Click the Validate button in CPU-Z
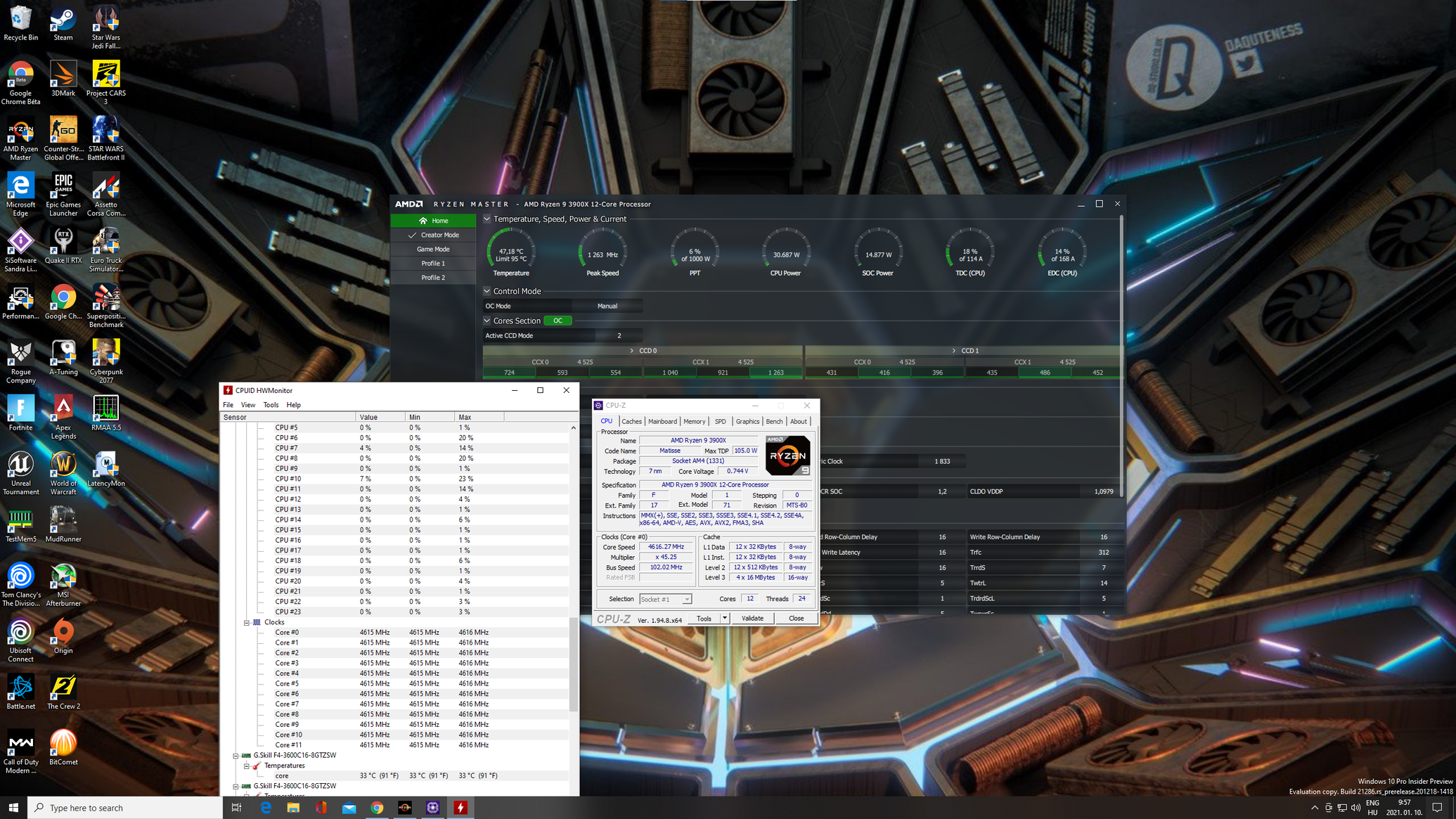Image resolution: width=1456 pixels, height=819 pixels. pos(752,618)
